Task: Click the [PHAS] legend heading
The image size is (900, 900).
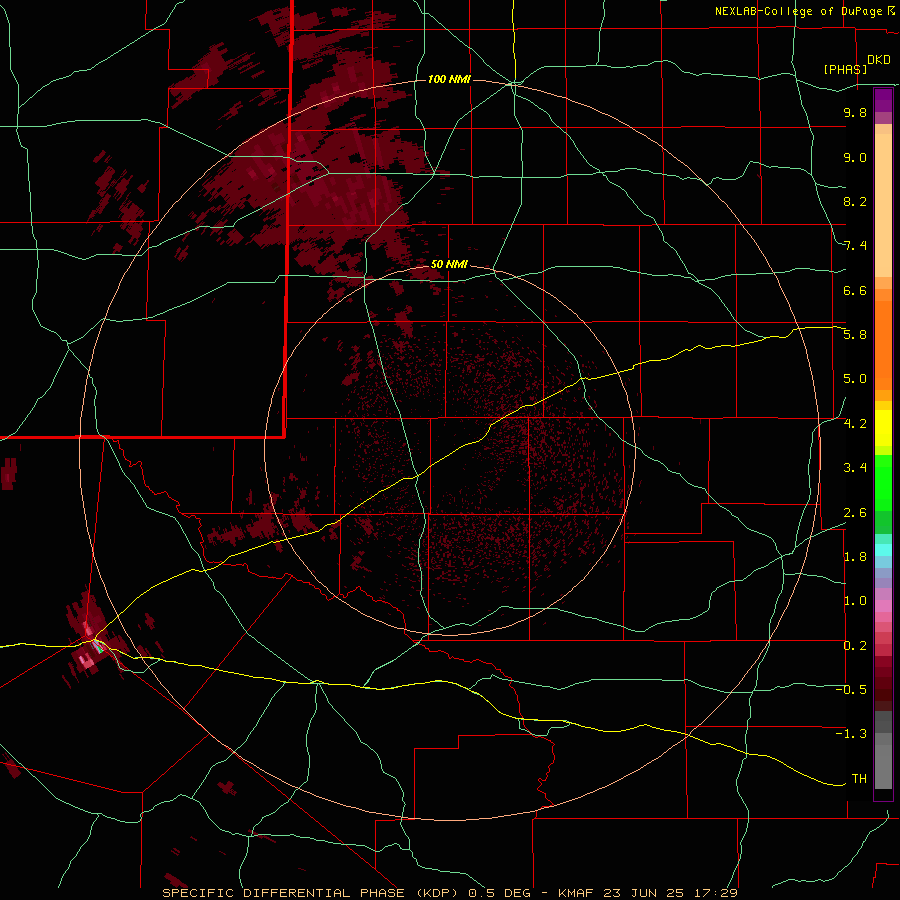Action: pos(845,69)
